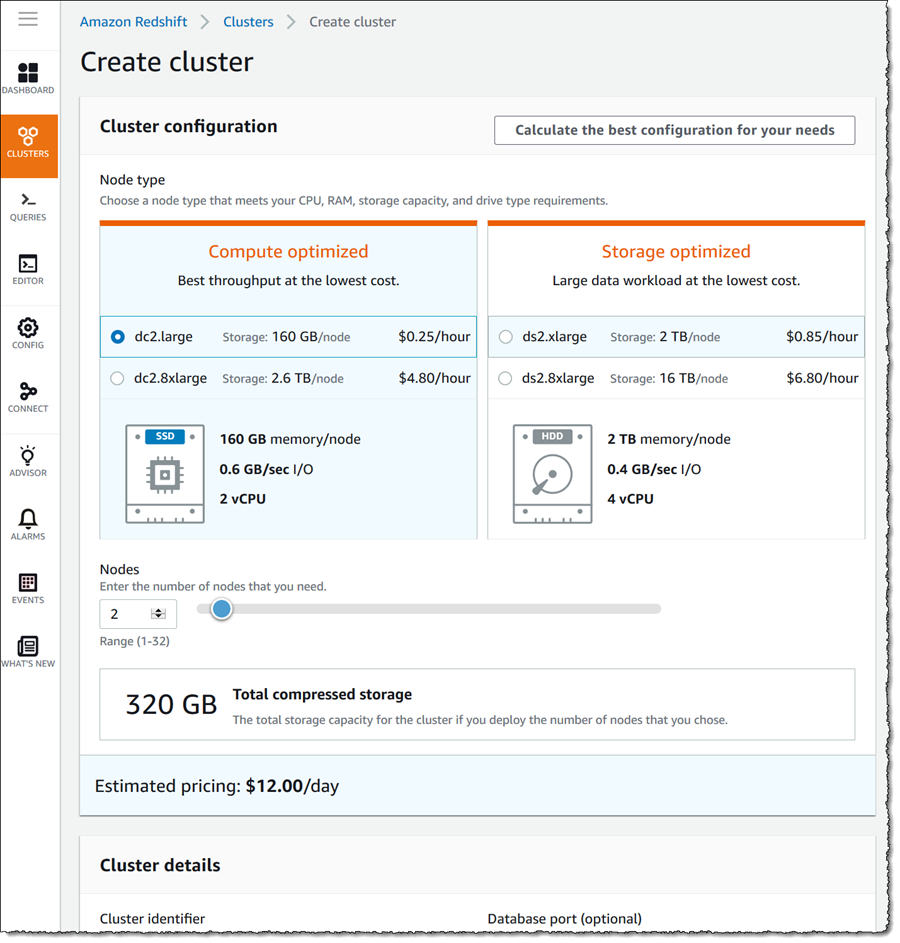The image size is (900, 943).
Task: Click the 0.6 GB/sec I/O text
Action: pos(266,469)
